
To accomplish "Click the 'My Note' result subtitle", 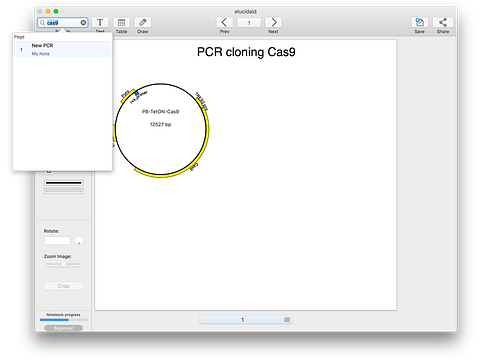I will pos(40,54).
